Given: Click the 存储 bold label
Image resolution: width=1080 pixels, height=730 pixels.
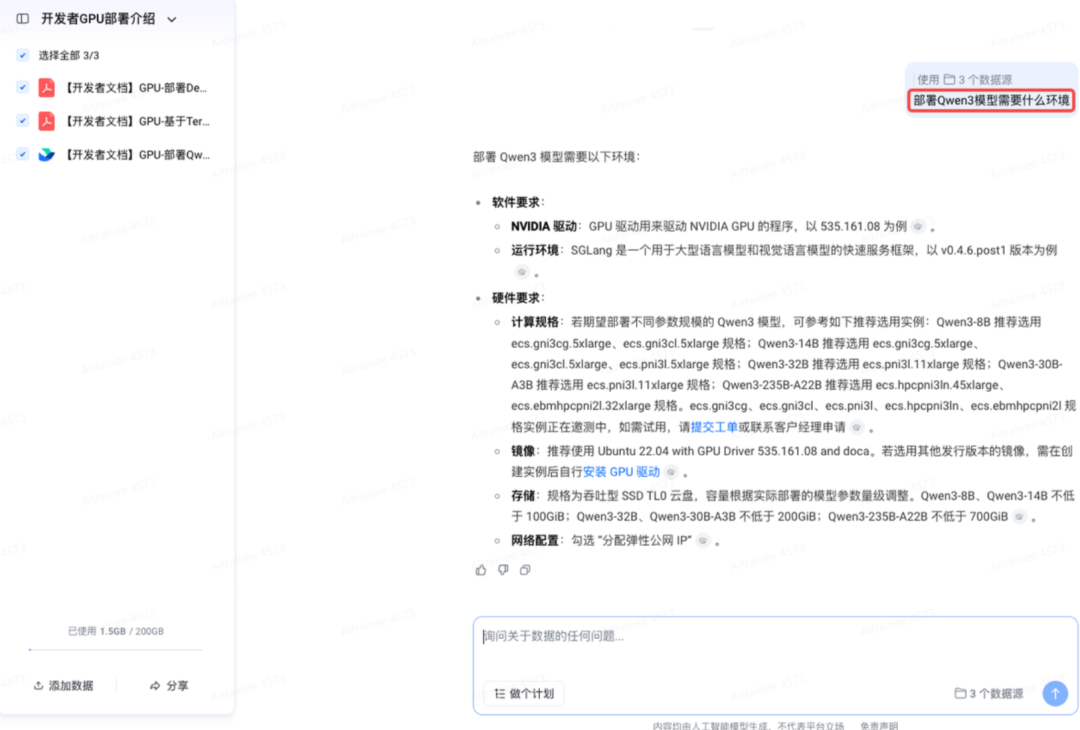Looking at the screenshot, I should 523,496.
